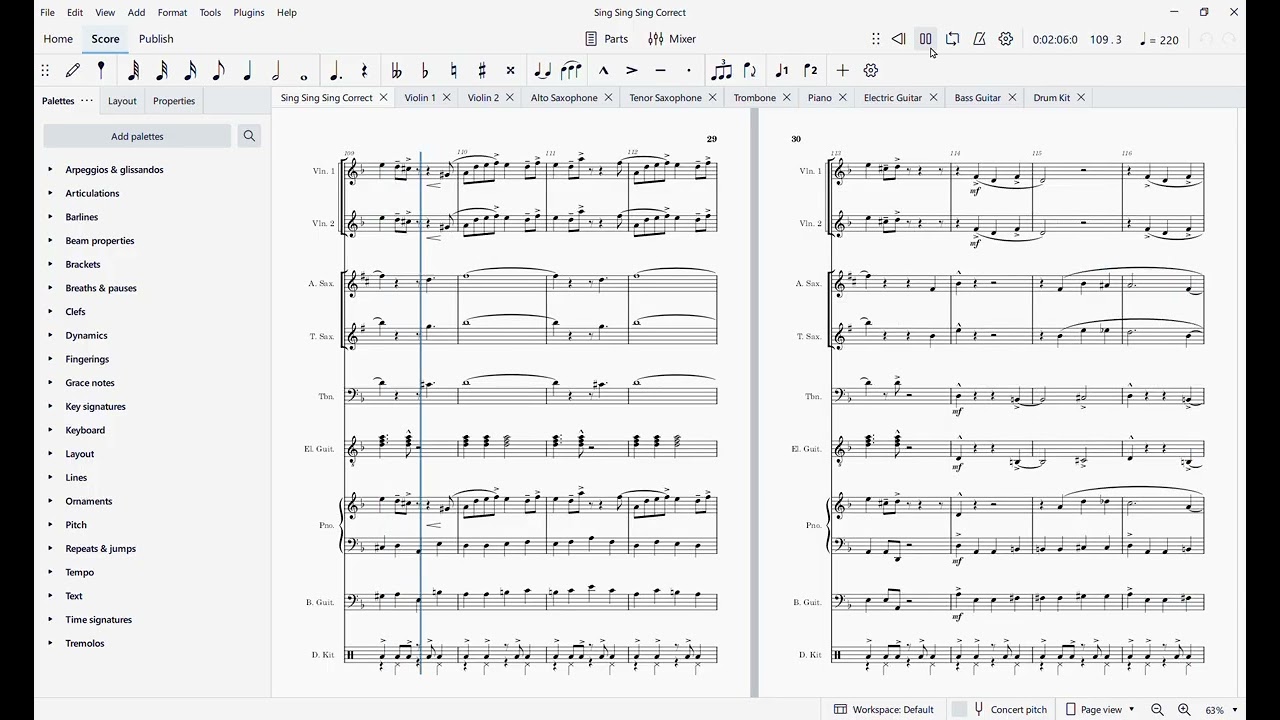The height and width of the screenshot is (720, 1280).
Task: Open the Format menu
Action: pyautogui.click(x=172, y=13)
